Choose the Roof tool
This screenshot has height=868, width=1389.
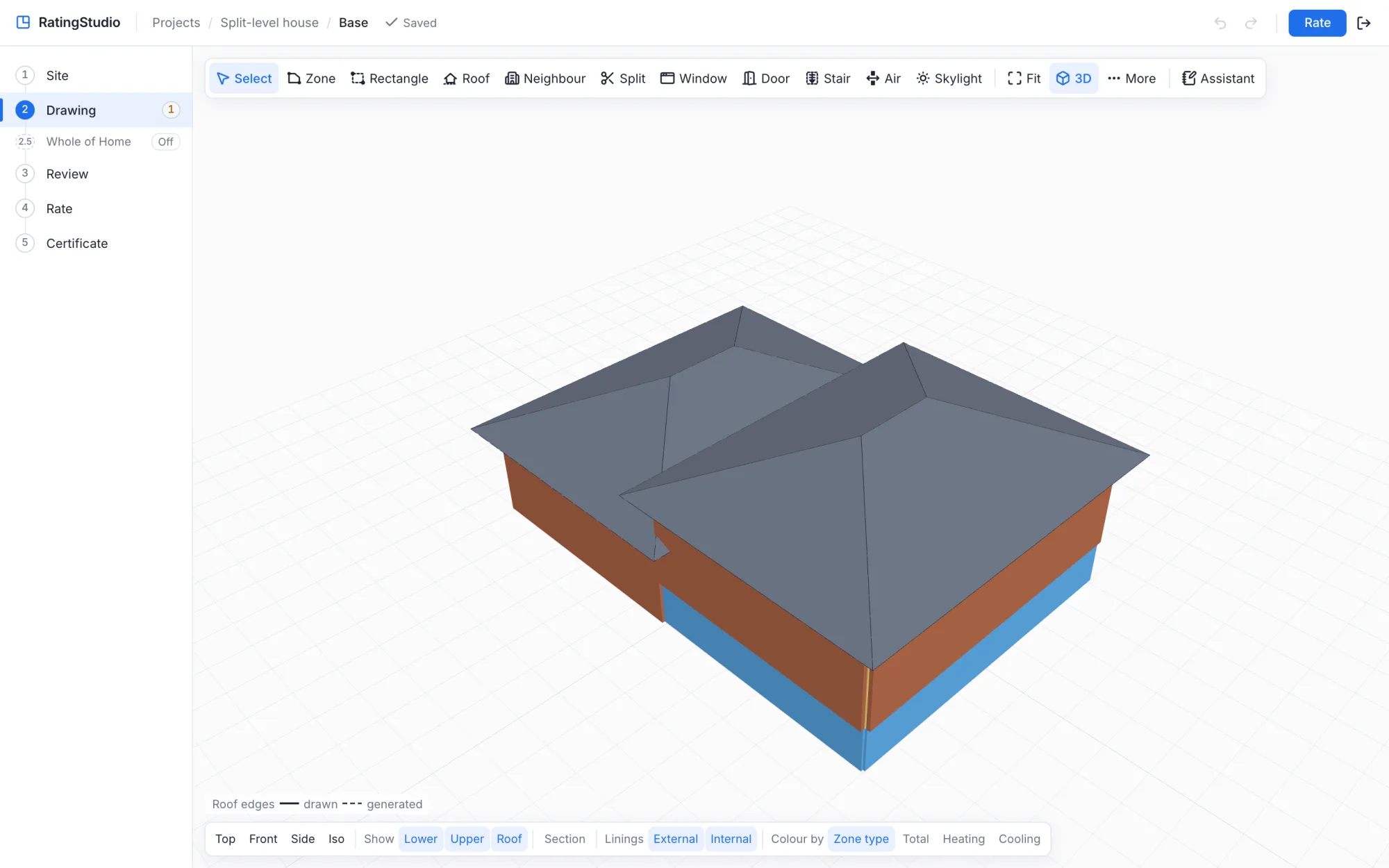click(x=467, y=78)
